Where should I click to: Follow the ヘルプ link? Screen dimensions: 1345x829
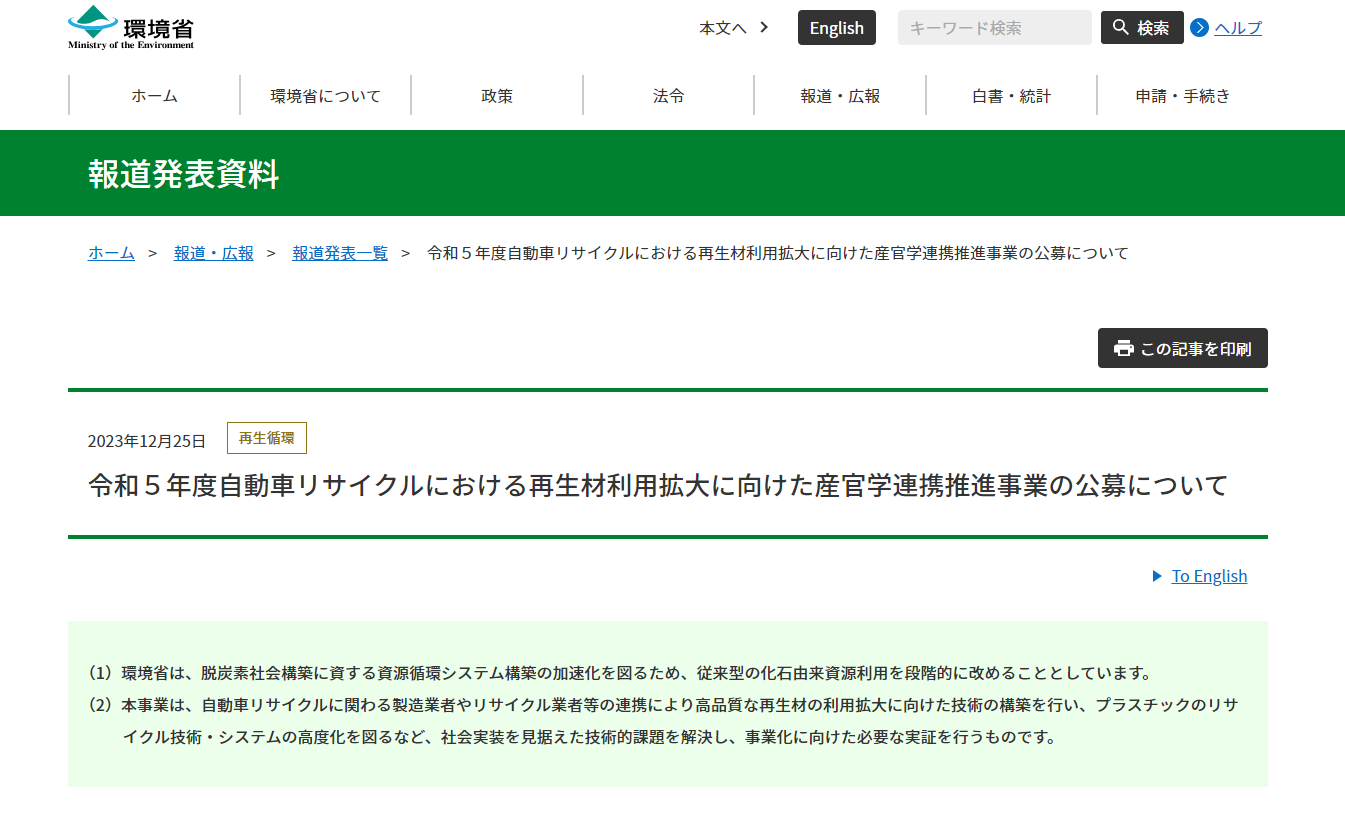(1238, 28)
